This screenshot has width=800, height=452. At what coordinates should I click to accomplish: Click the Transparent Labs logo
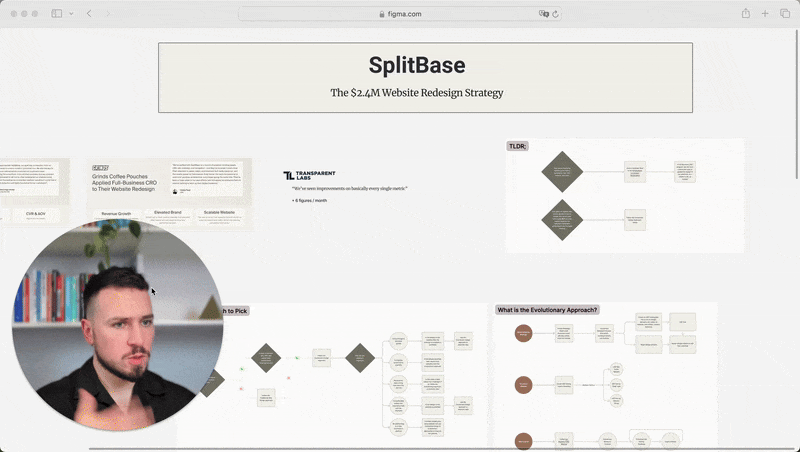(309, 175)
